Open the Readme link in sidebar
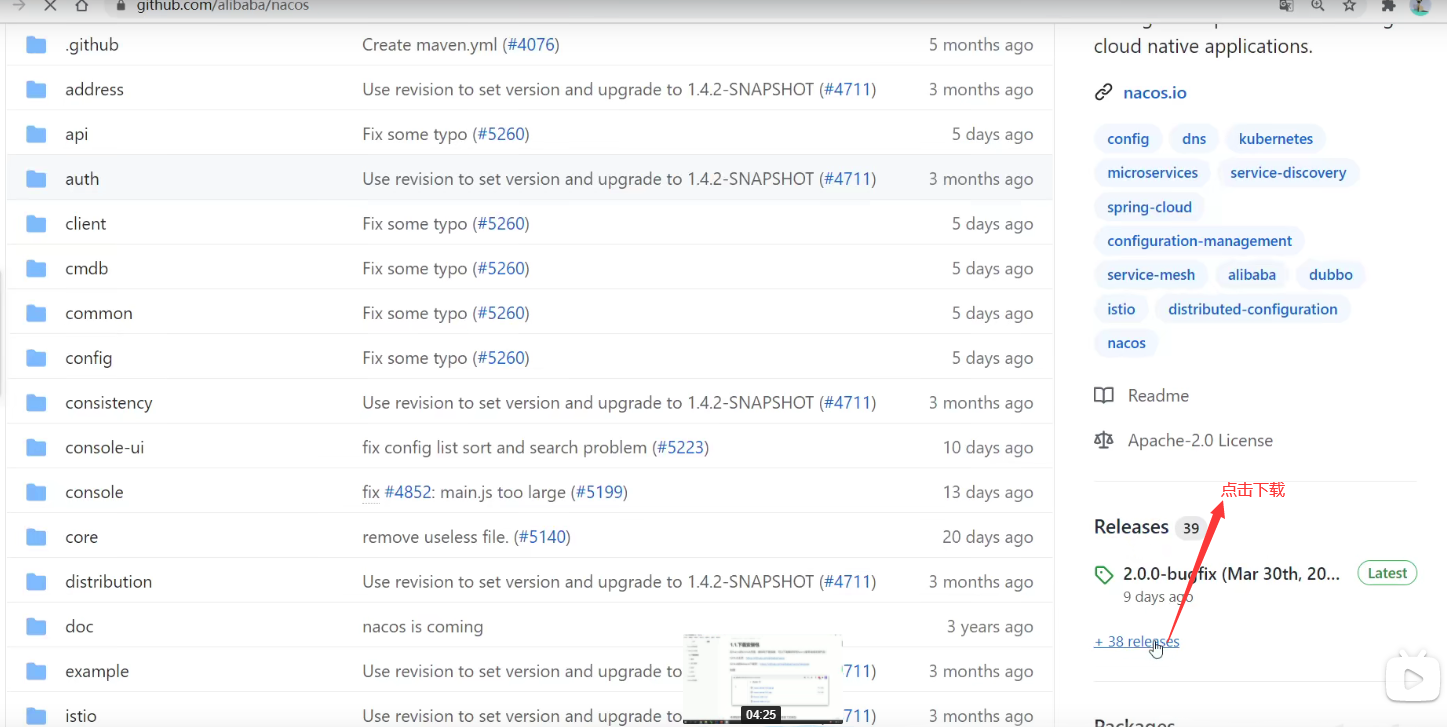 click(x=1158, y=395)
